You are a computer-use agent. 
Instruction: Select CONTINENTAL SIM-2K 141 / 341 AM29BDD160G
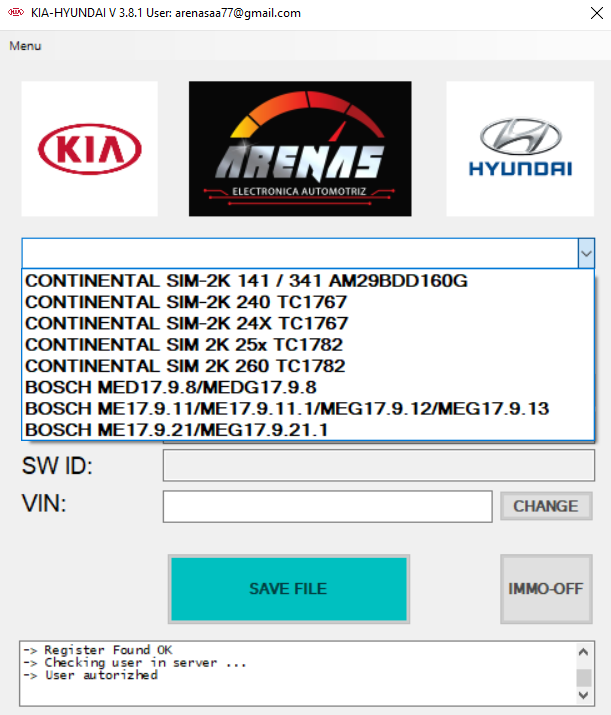246,281
